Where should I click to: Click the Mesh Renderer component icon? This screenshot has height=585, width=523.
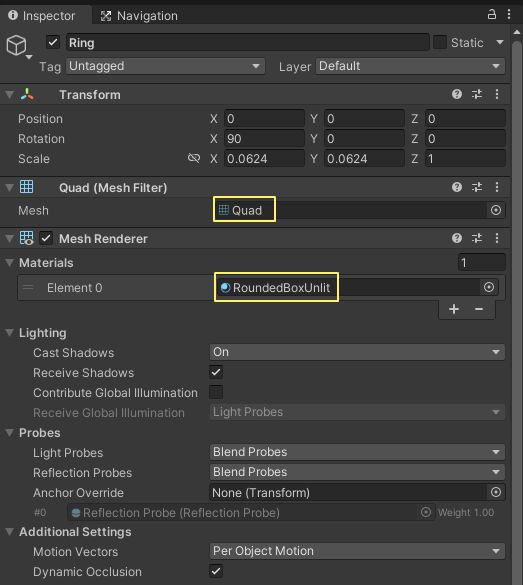tap(26, 238)
